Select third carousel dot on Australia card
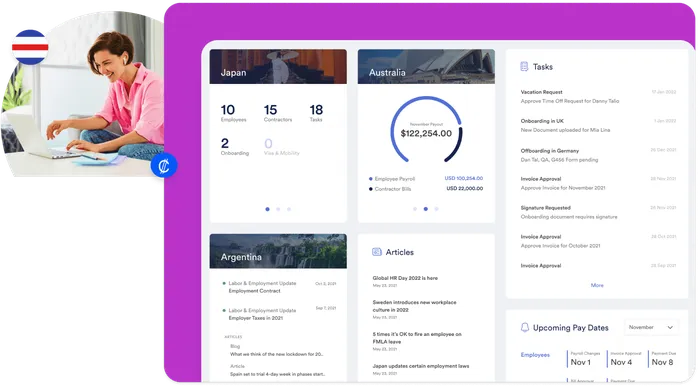 coord(437,209)
